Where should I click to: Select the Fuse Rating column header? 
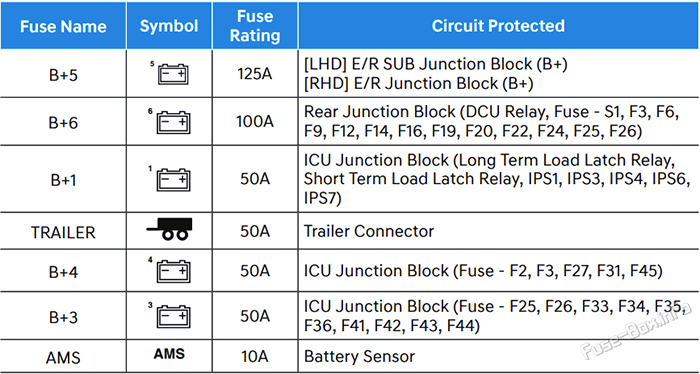click(x=255, y=26)
